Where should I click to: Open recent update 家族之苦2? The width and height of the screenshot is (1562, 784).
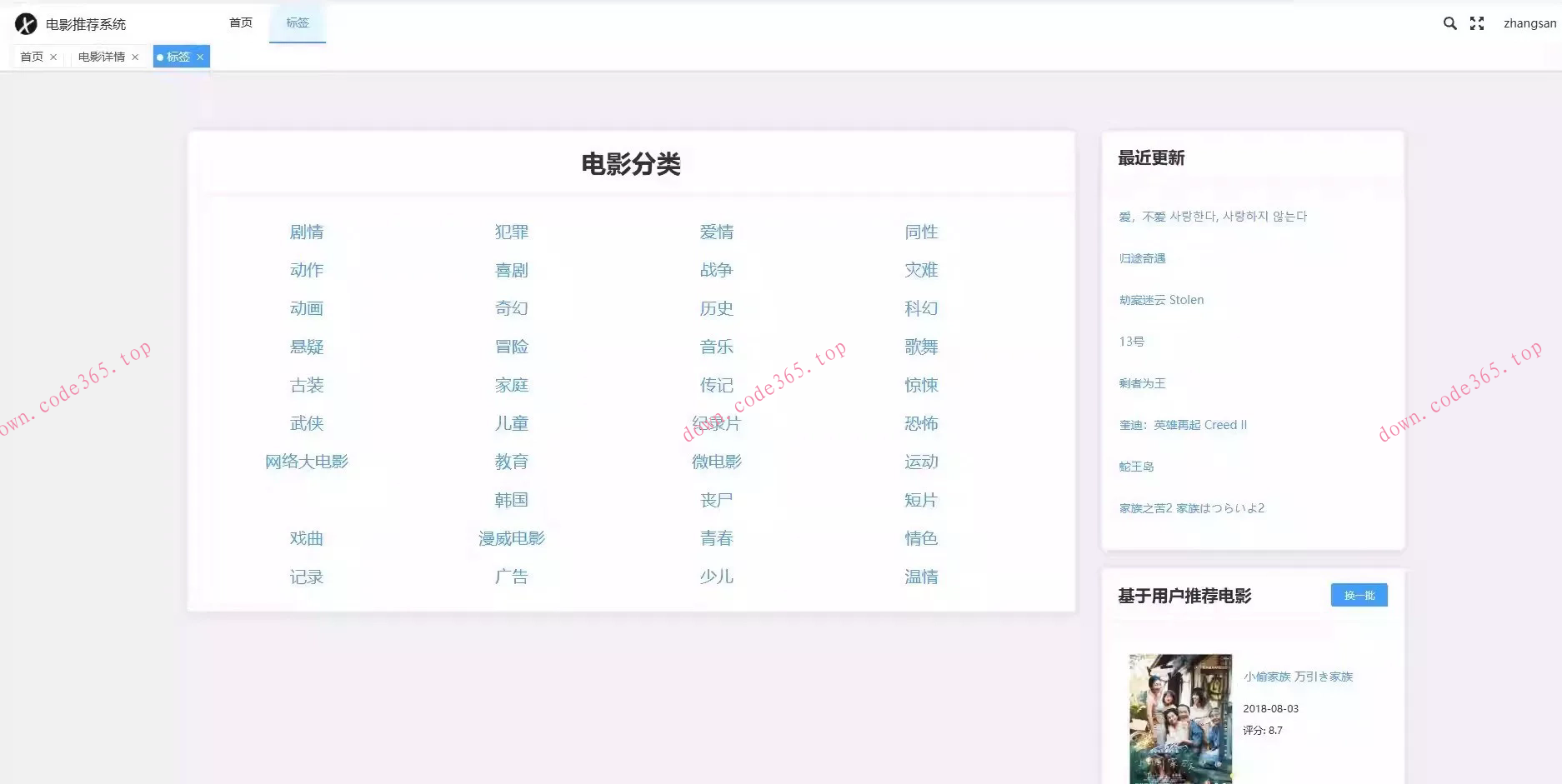[x=1192, y=508]
